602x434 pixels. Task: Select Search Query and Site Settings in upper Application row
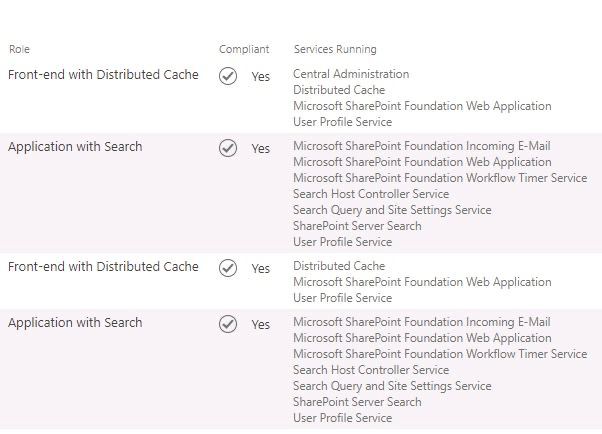[392, 210]
